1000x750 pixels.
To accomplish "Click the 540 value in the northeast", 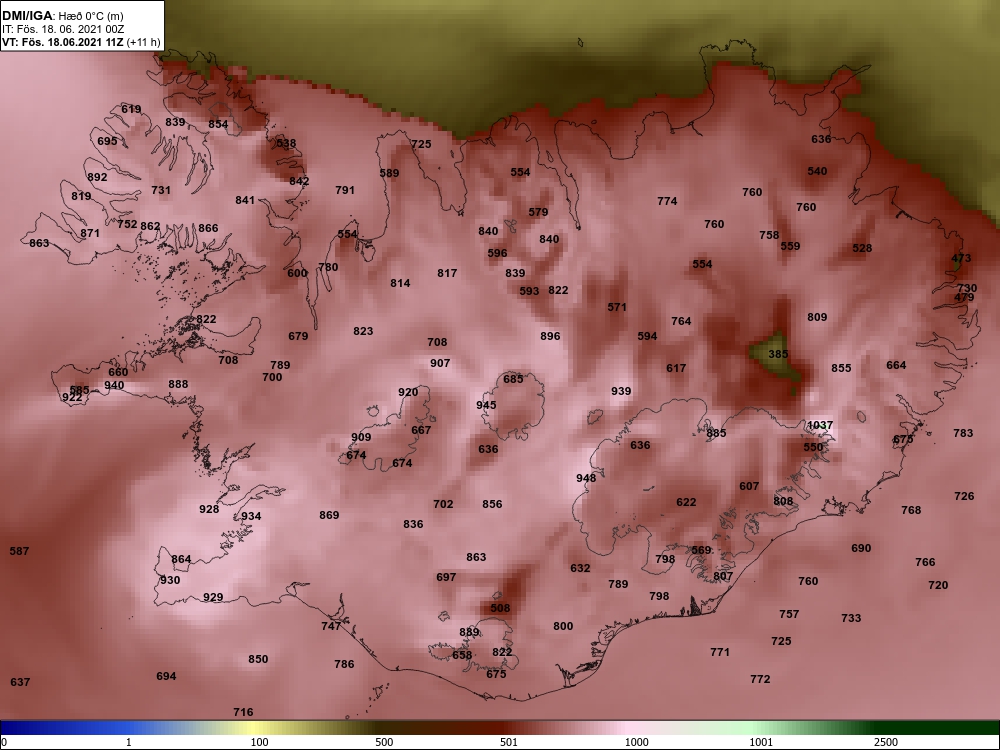I will click(x=817, y=171).
